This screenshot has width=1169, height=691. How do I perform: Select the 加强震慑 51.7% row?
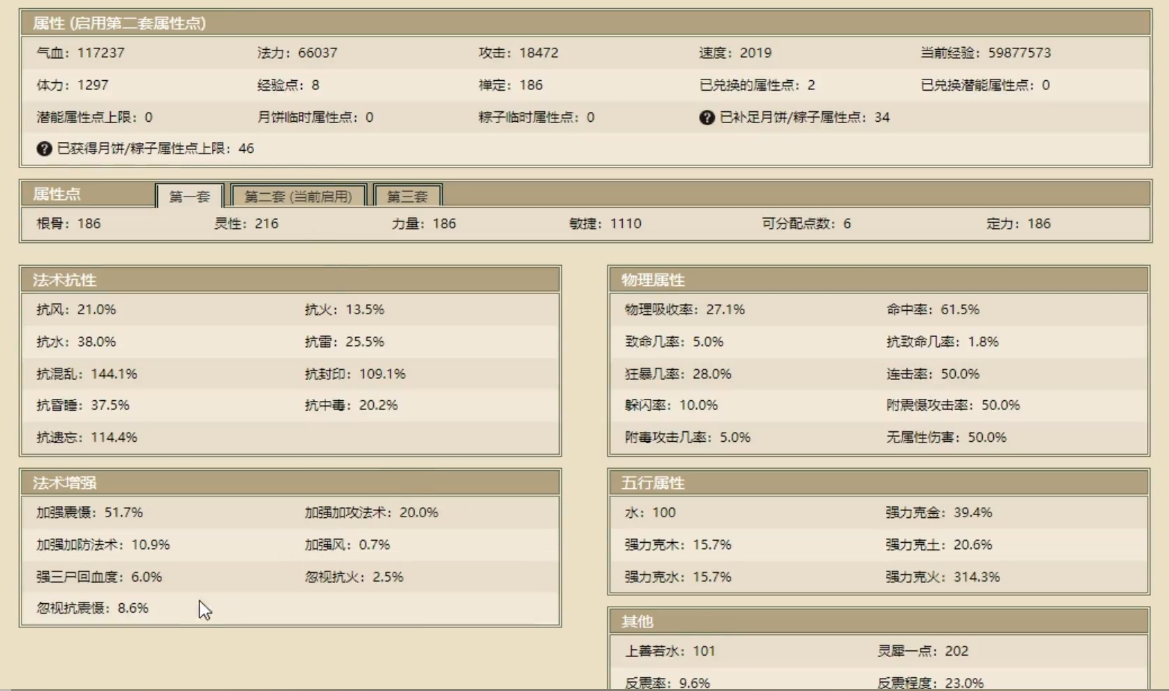pos(90,513)
